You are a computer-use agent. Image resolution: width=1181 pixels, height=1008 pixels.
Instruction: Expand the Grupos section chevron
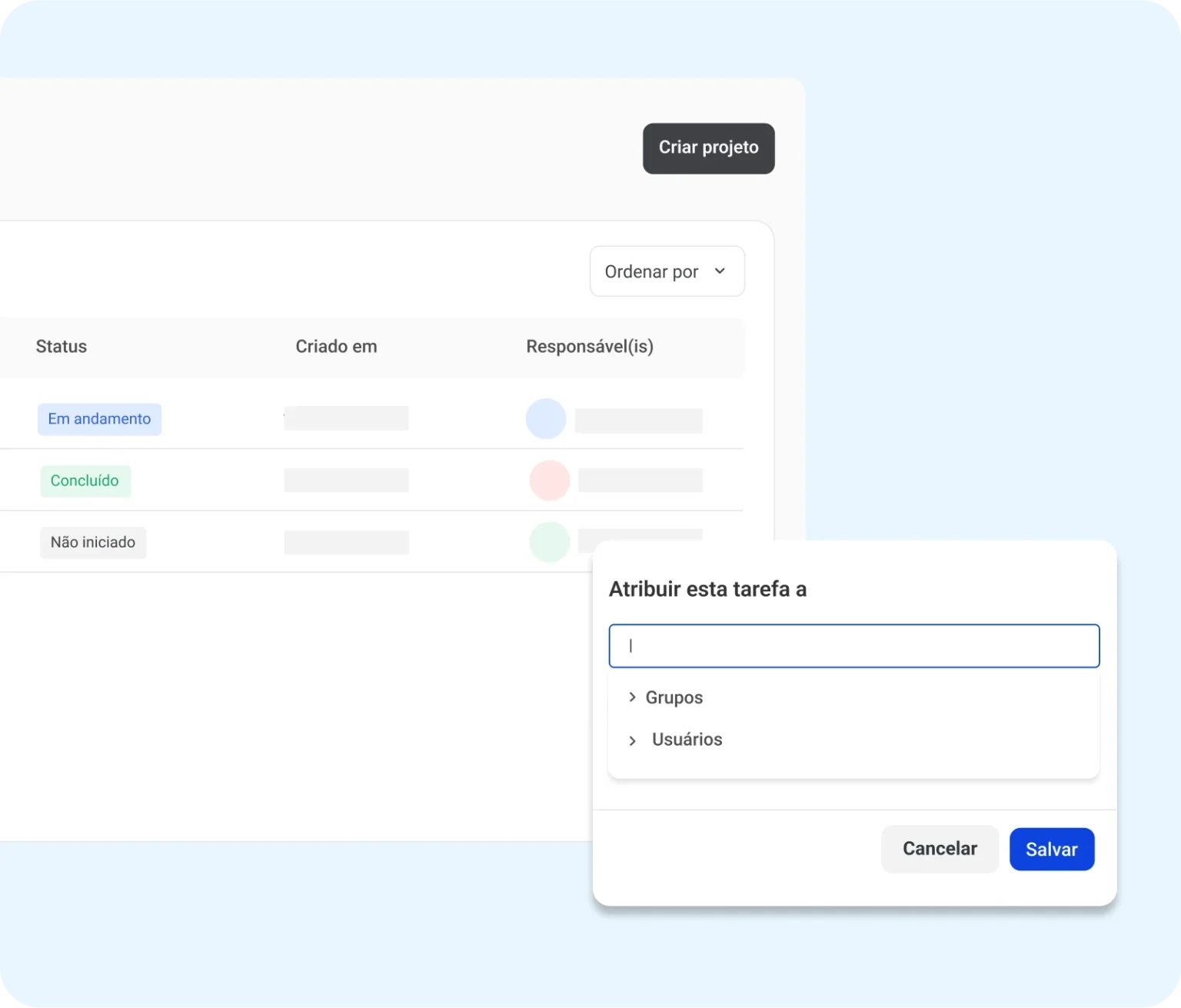tap(632, 697)
